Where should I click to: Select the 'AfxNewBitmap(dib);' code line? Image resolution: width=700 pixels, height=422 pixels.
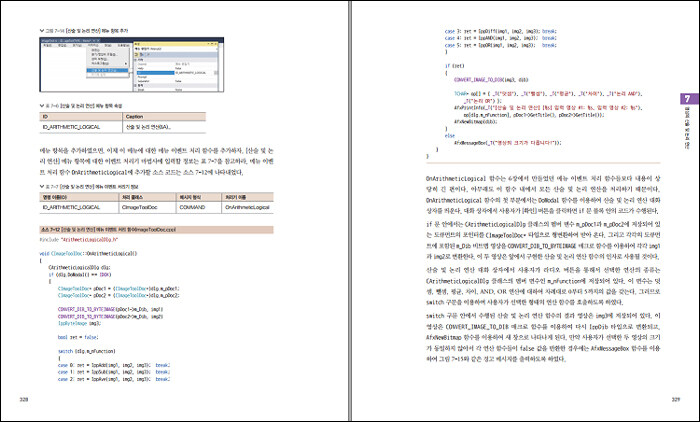coord(475,121)
